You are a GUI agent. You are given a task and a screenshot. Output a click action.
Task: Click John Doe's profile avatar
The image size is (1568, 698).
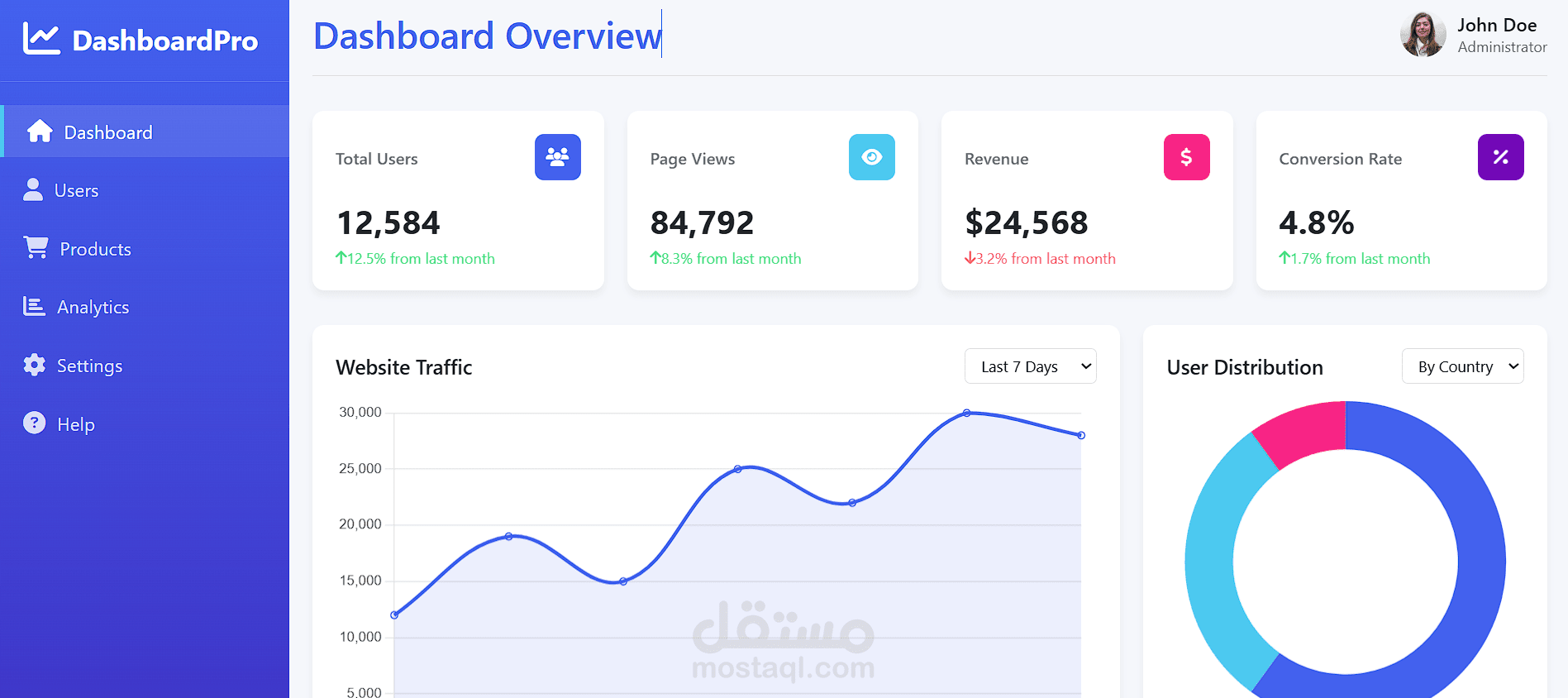click(1423, 35)
